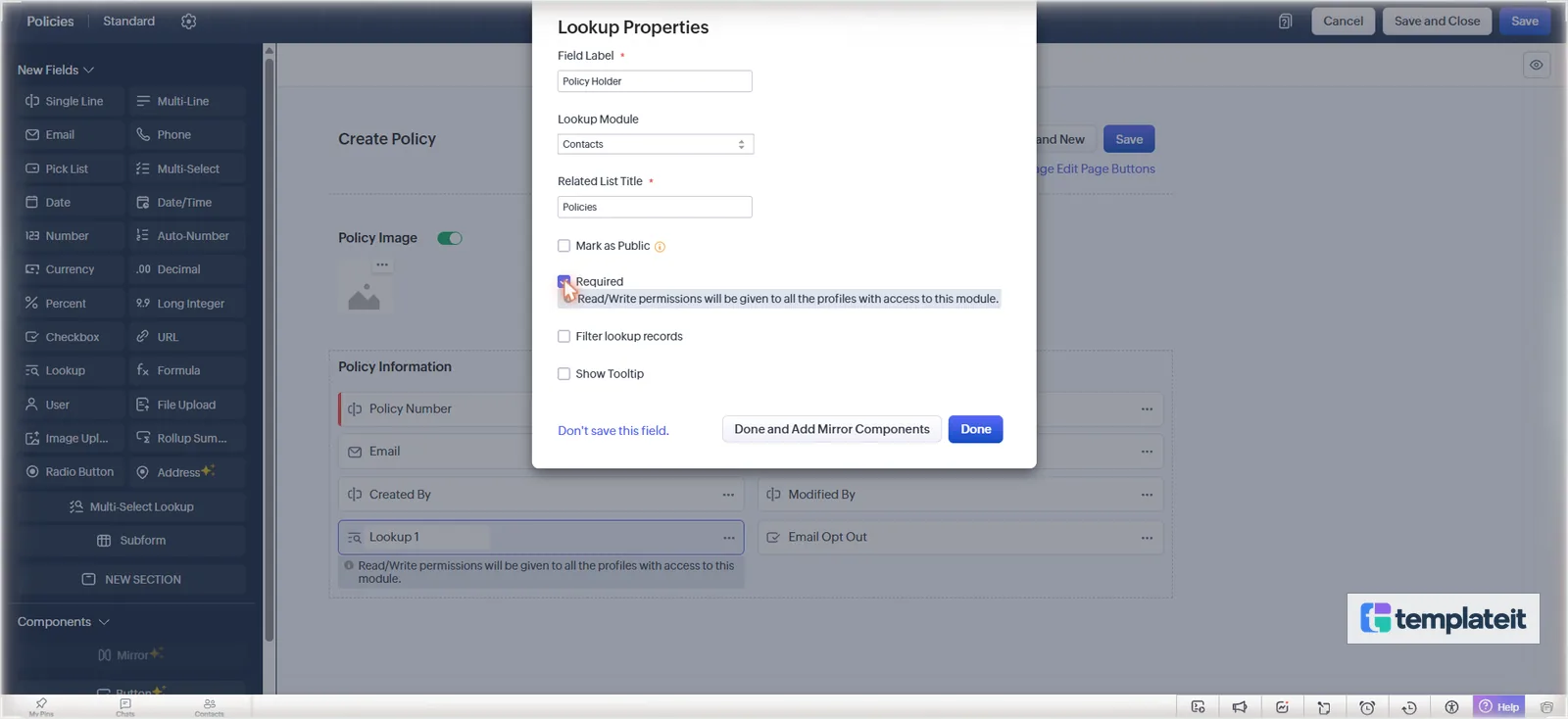Viewport: 1568px width, 719px height.
Task: Check the Mark as Public checkbox
Action: [563, 246]
